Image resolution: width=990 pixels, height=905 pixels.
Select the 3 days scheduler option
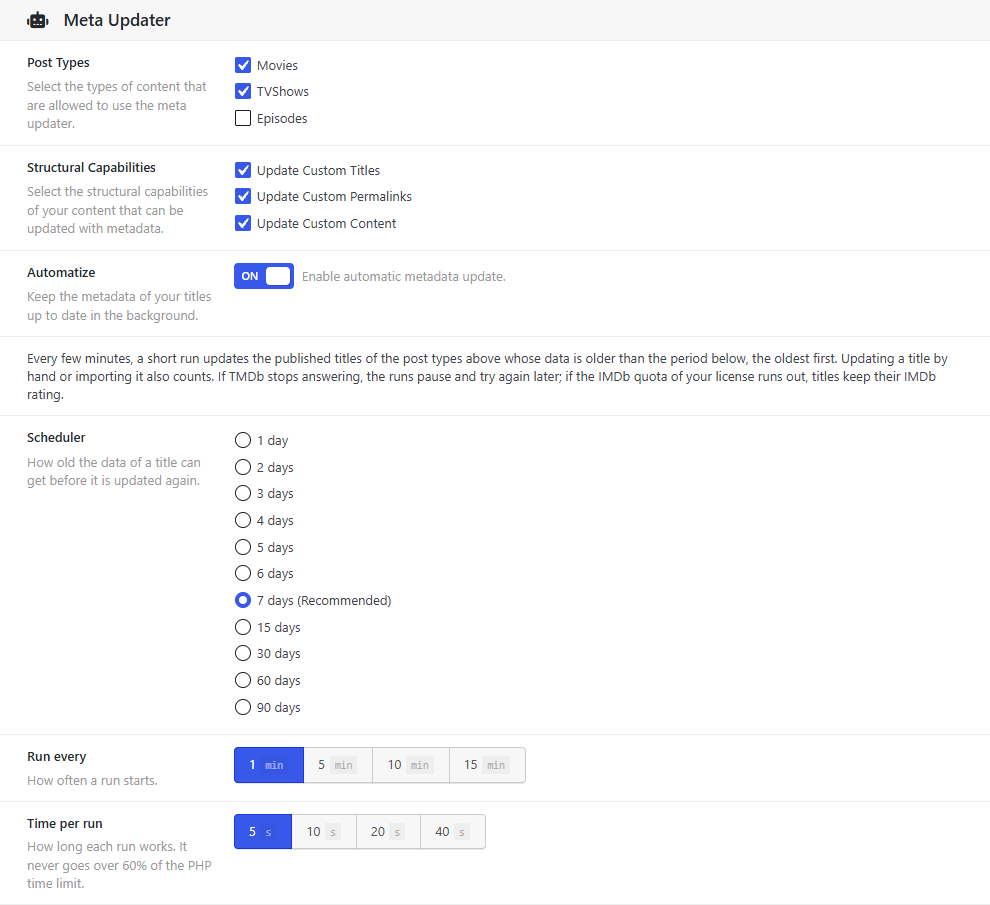point(243,493)
